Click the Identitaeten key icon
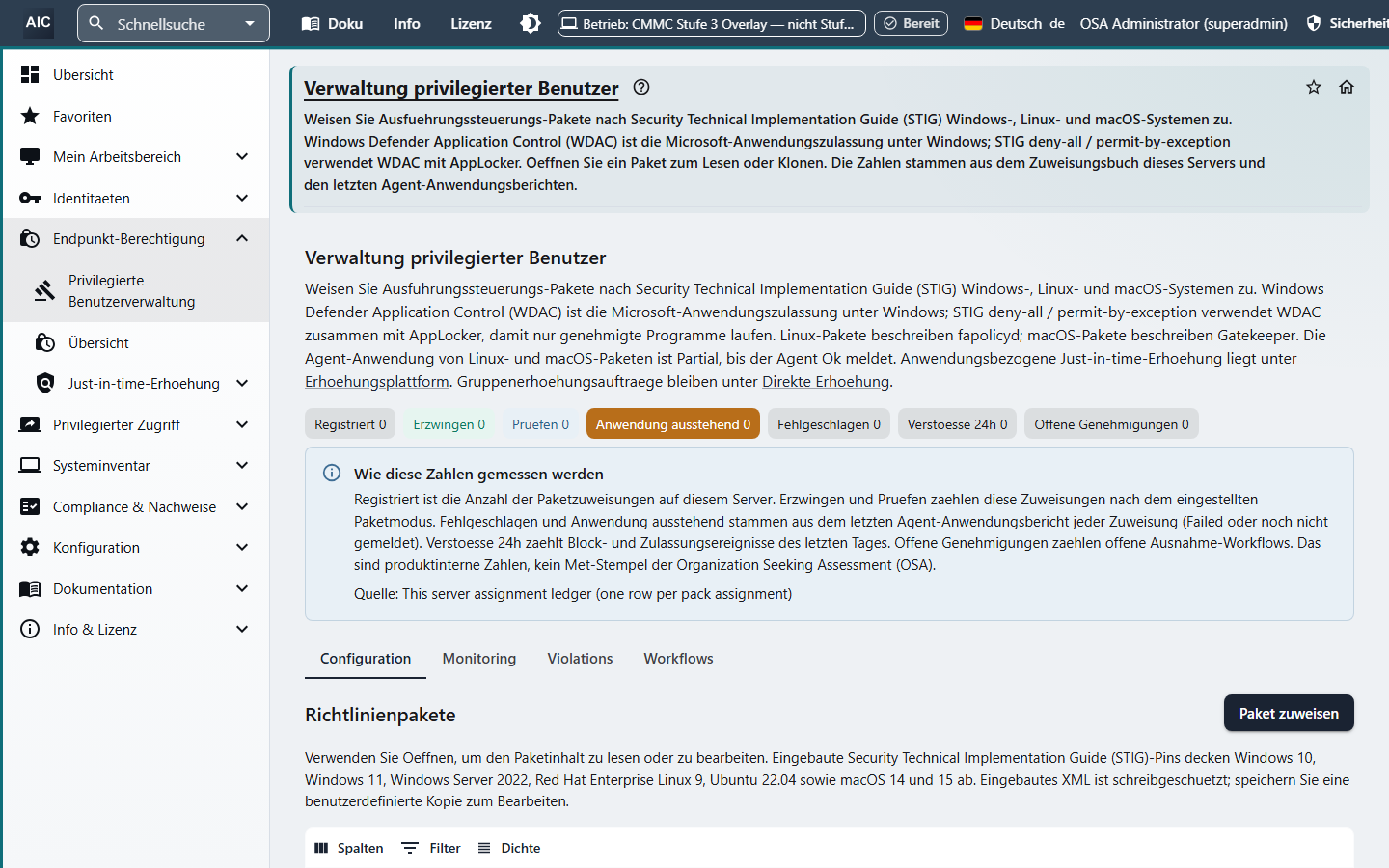This screenshot has width=1389, height=868. click(x=30, y=198)
